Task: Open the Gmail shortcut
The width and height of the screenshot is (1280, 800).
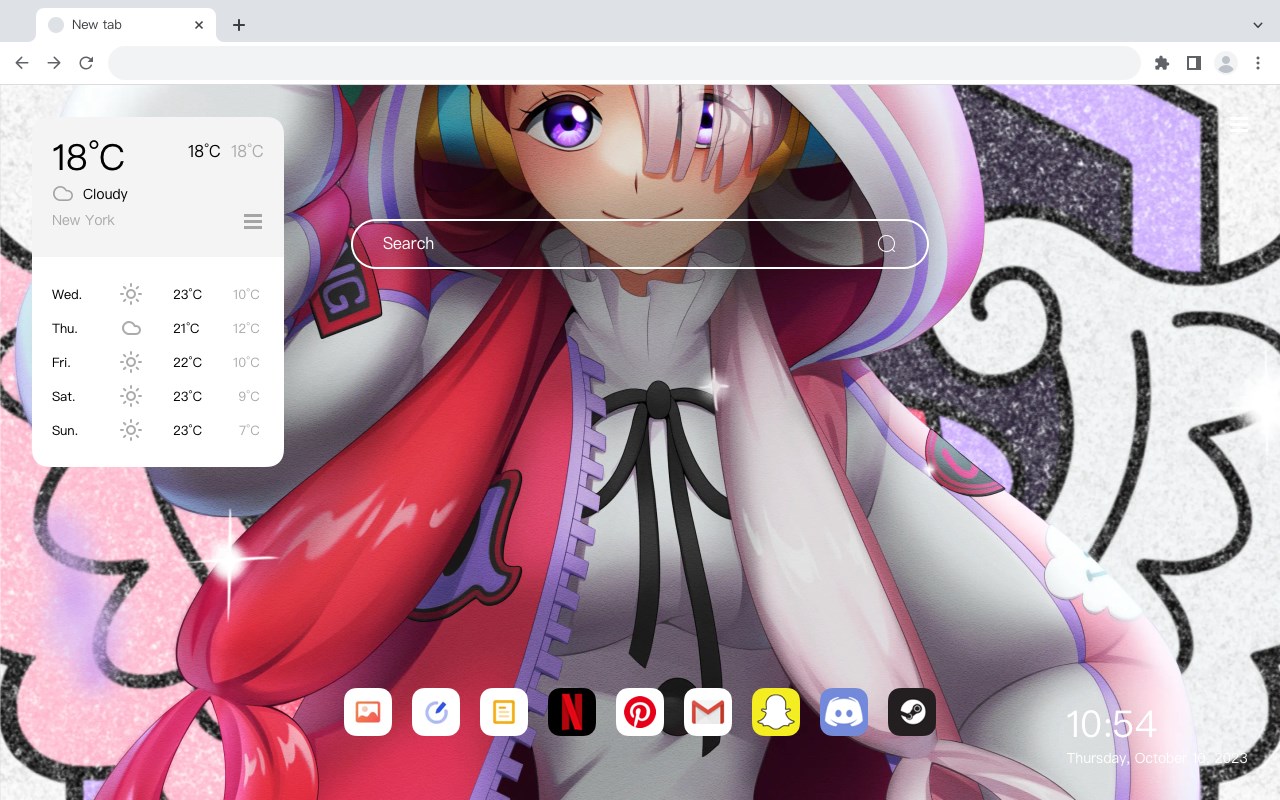Action: pyautogui.click(x=708, y=712)
